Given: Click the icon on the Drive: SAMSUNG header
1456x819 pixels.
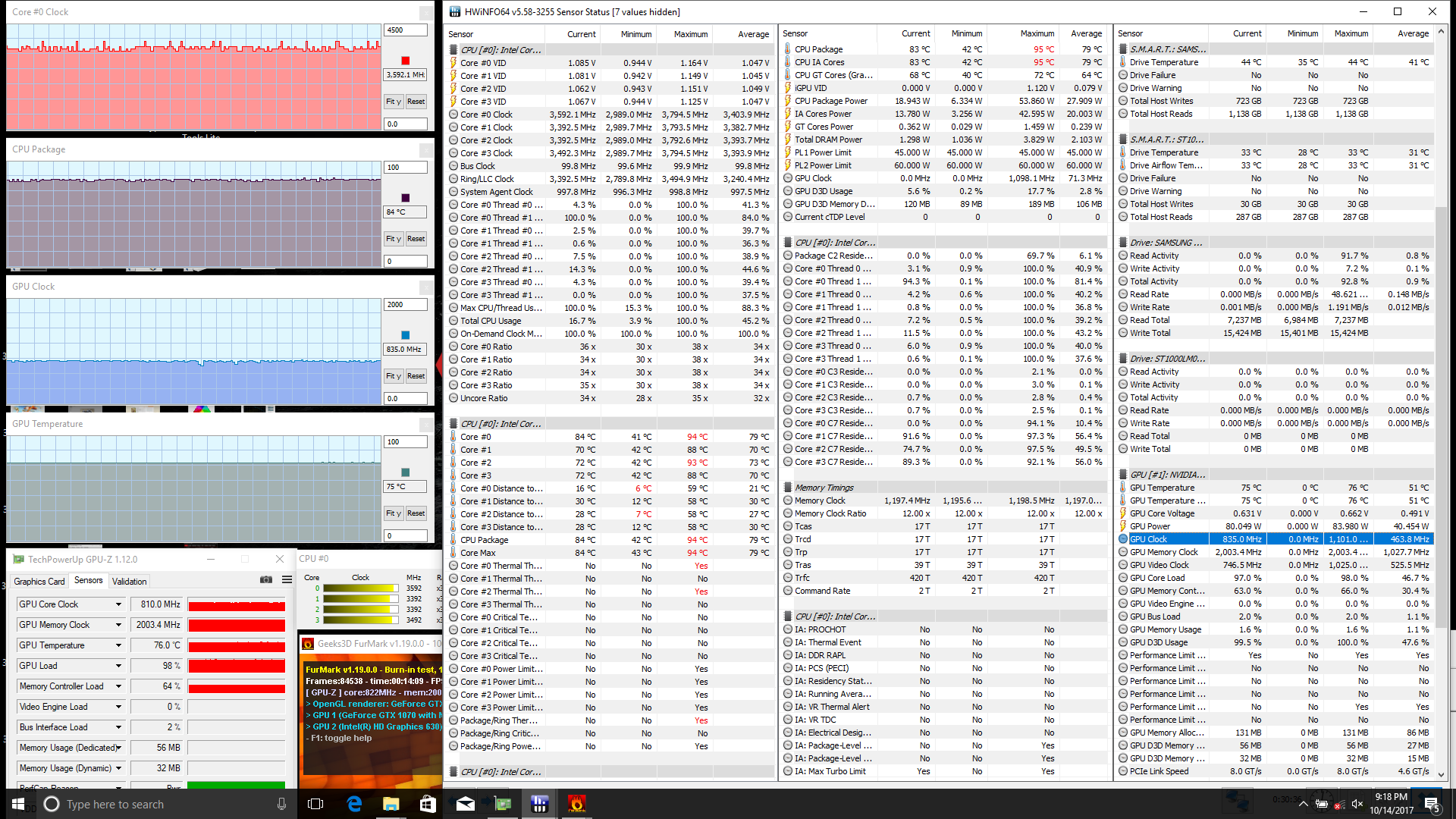Looking at the screenshot, I should tap(1123, 243).
